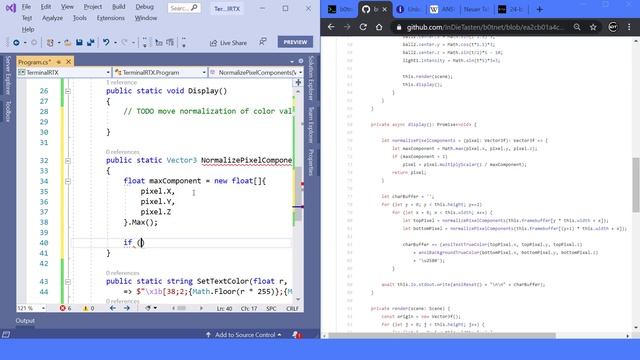The height and width of the screenshot is (360, 640).
Task: Open the Project menu
Action: (93, 7)
